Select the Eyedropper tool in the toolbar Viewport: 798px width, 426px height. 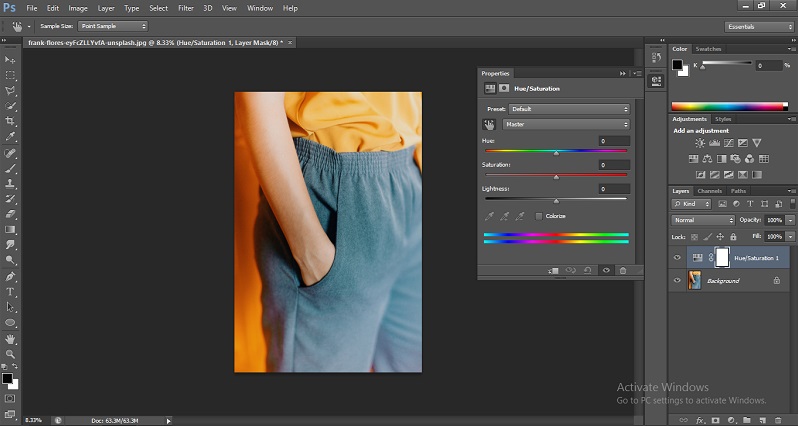click(11, 136)
